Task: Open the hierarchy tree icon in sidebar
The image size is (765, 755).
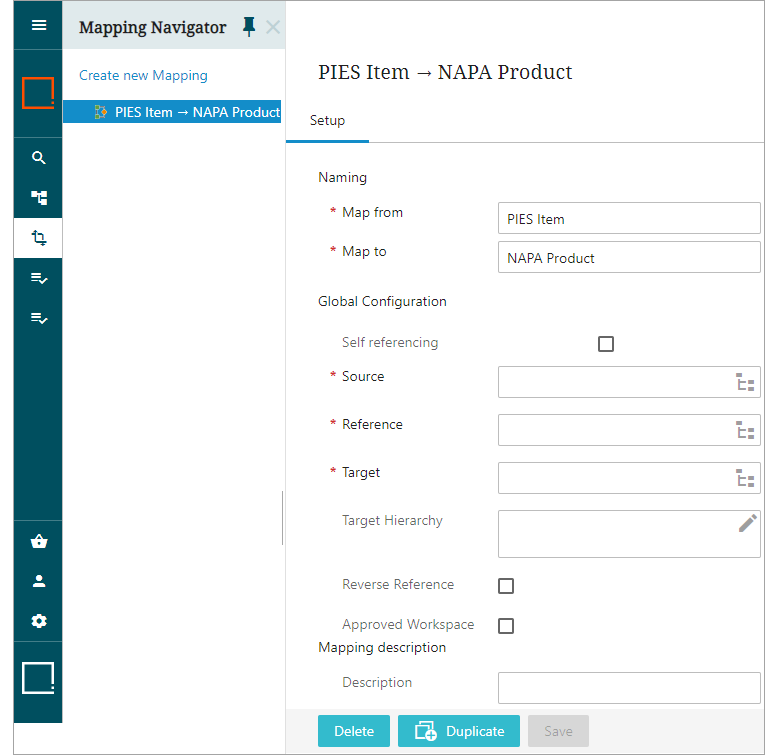Action: pyautogui.click(x=39, y=198)
